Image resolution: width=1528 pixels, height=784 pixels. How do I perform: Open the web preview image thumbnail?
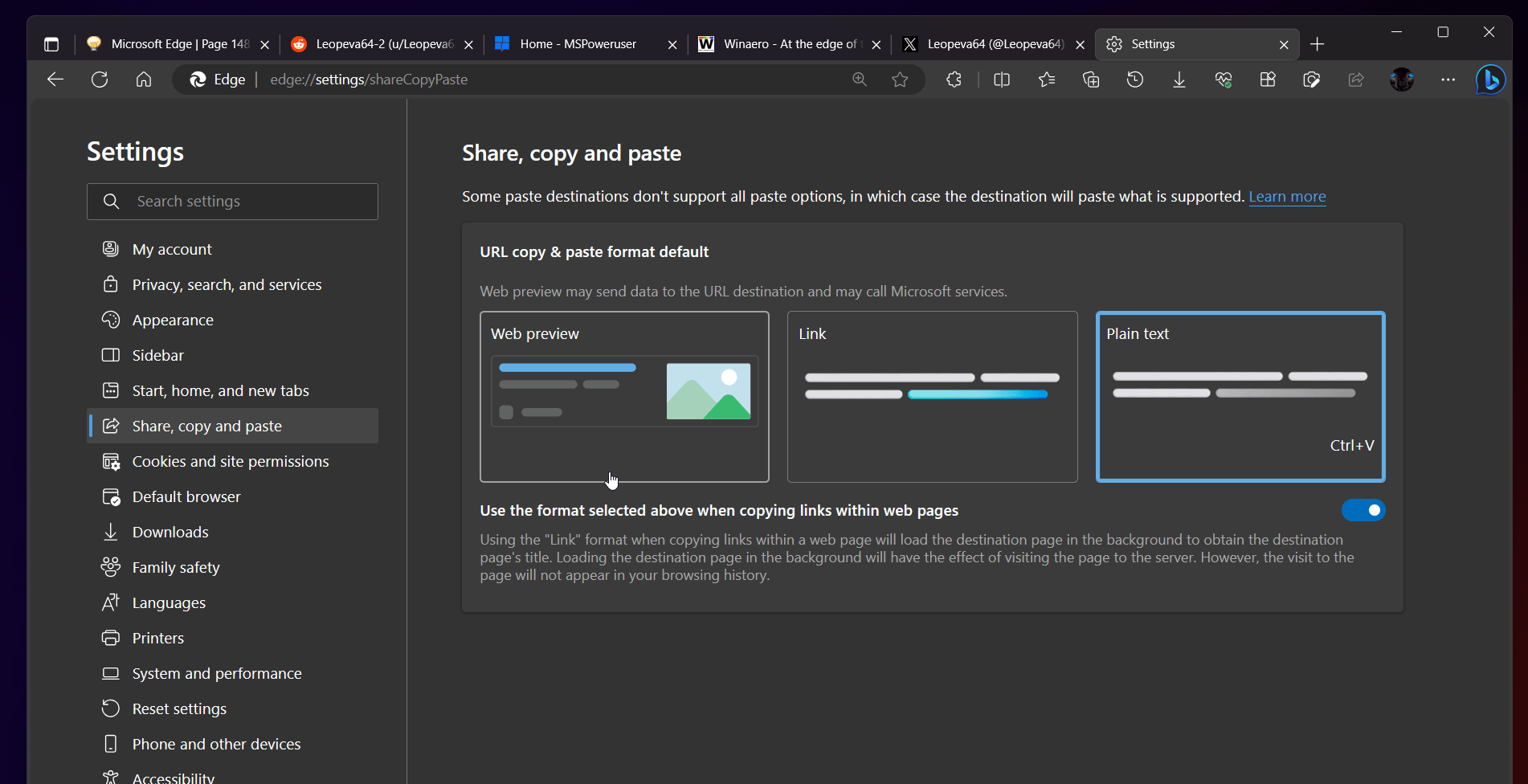[709, 391]
